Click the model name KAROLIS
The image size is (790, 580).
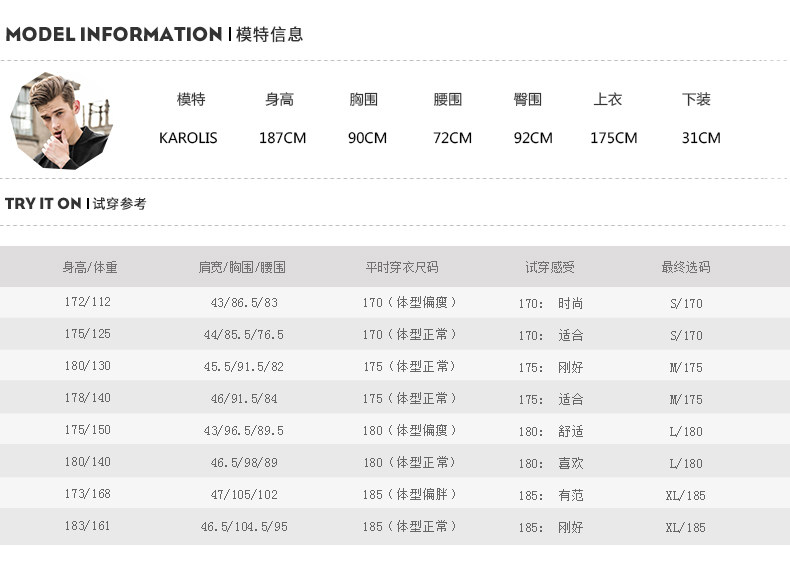pyautogui.click(x=188, y=138)
